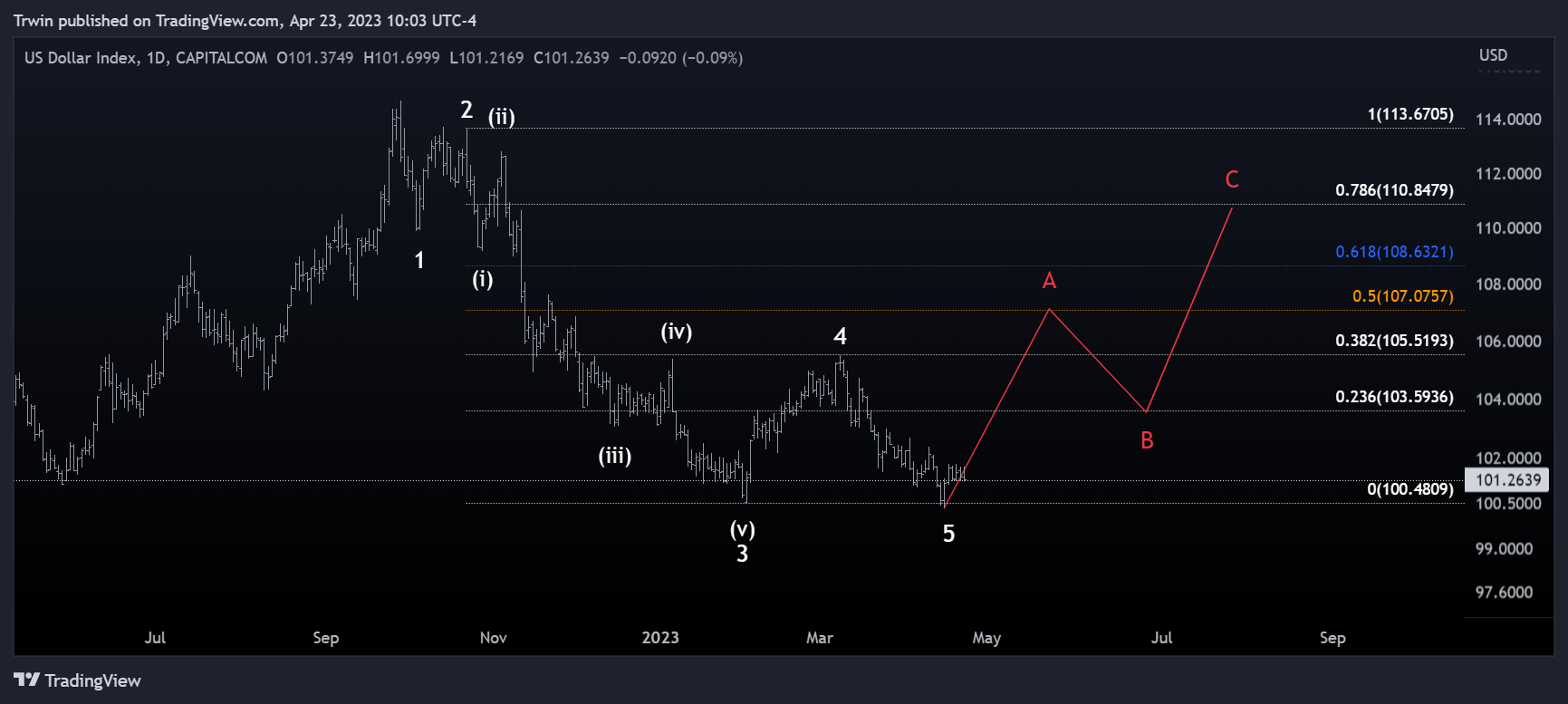The height and width of the screenshot is (704, 1568).
Task: Click the close value C101.2639 in header
Action: coord(572,58)
